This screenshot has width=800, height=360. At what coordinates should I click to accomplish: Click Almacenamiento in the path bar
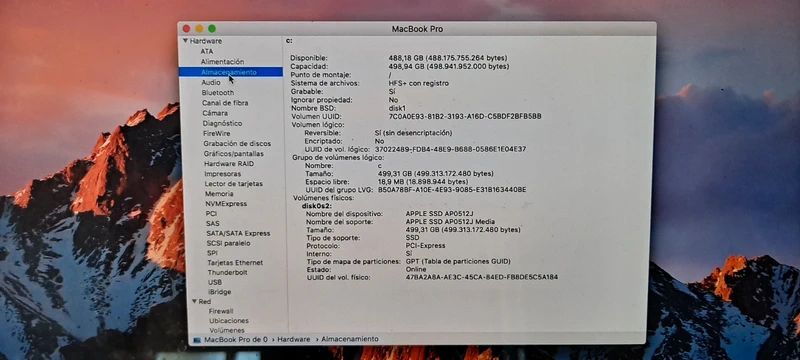coord(350,339)
